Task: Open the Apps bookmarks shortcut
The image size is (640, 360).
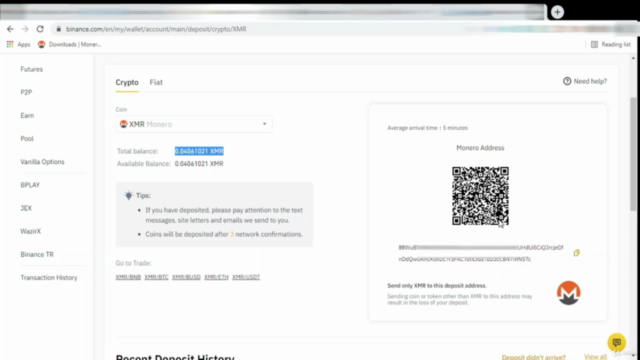Action: [x=18, y=44]
